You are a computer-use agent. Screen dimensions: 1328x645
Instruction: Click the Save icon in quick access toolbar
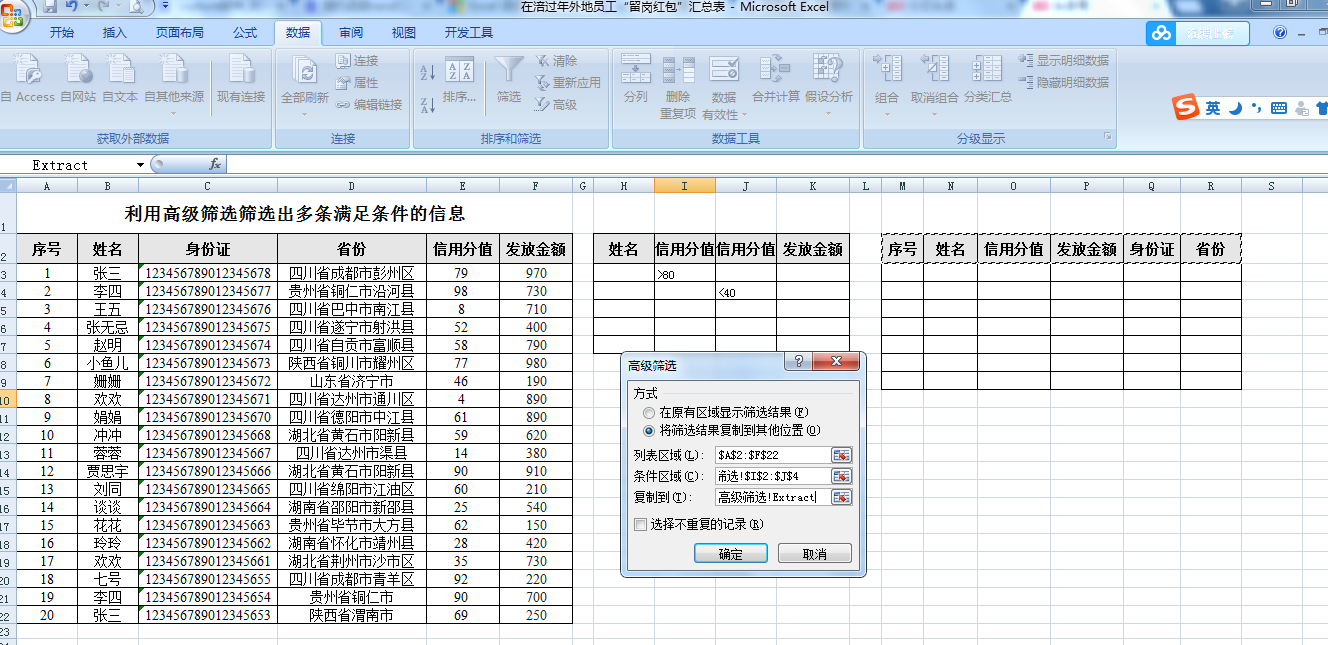pyautogui.click(x=49, y=6)
